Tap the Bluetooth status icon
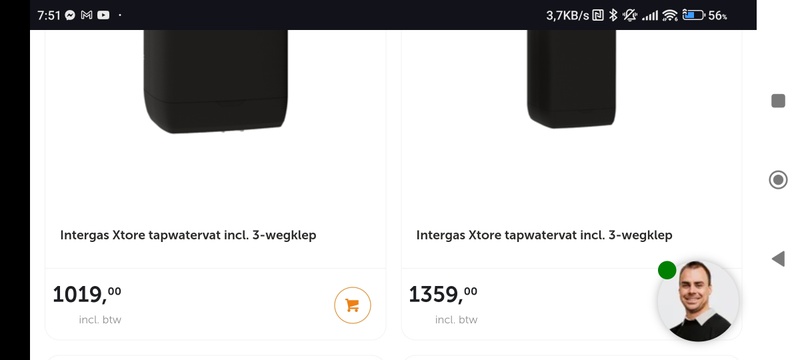The width and height of the screenshot is (800, 360). [614, 15]
